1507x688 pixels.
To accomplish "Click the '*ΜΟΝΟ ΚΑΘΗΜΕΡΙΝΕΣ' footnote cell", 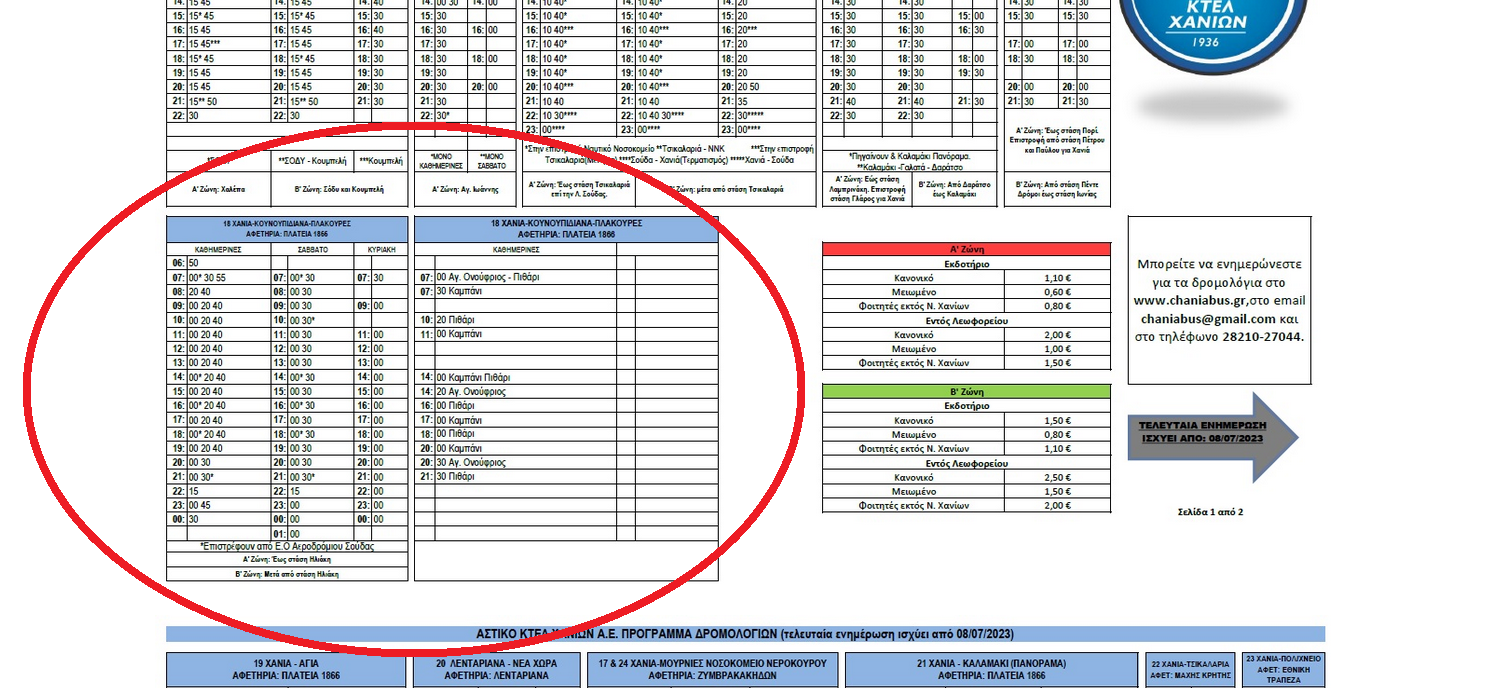I will coord(439,161).
